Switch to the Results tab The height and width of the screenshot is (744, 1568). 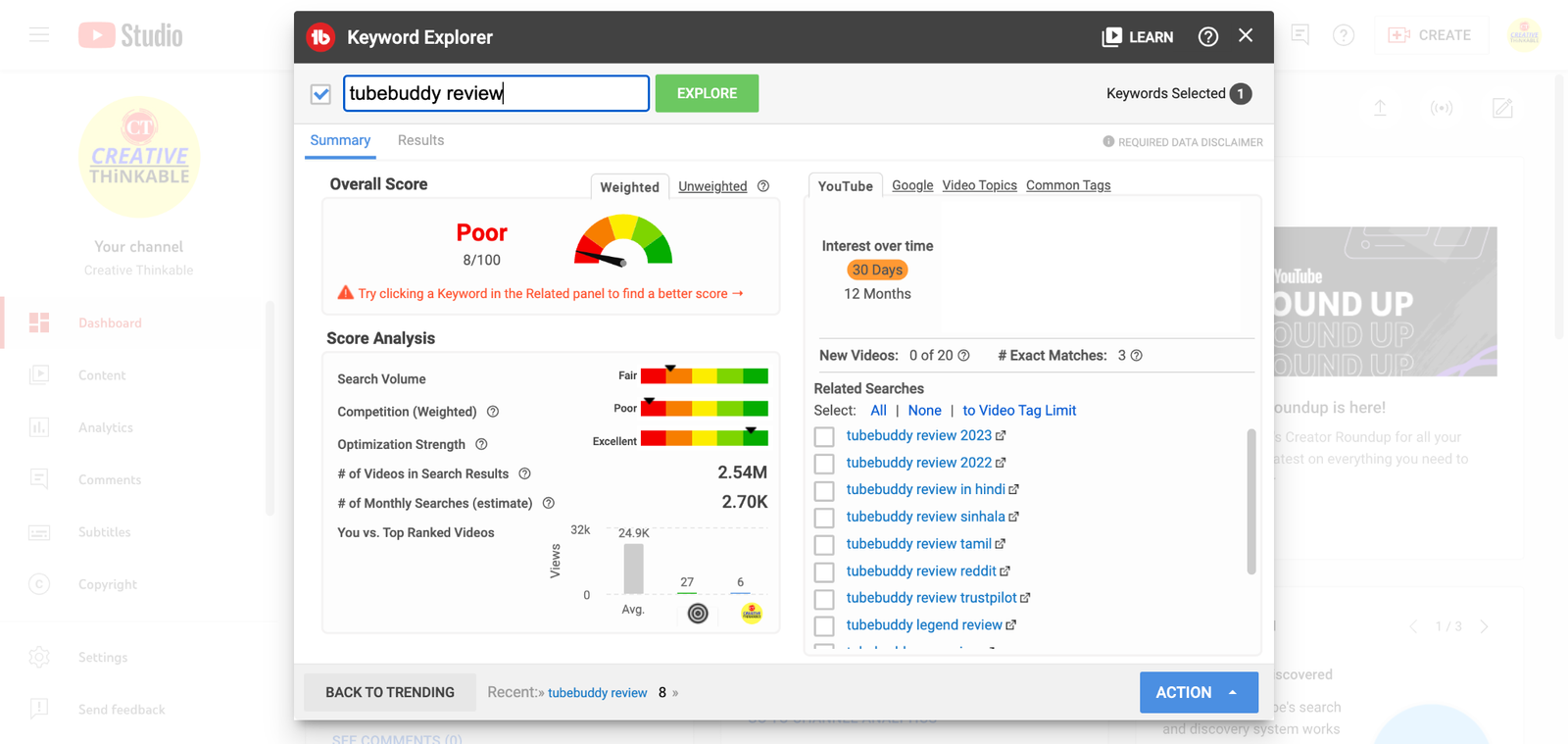[420, 140]
